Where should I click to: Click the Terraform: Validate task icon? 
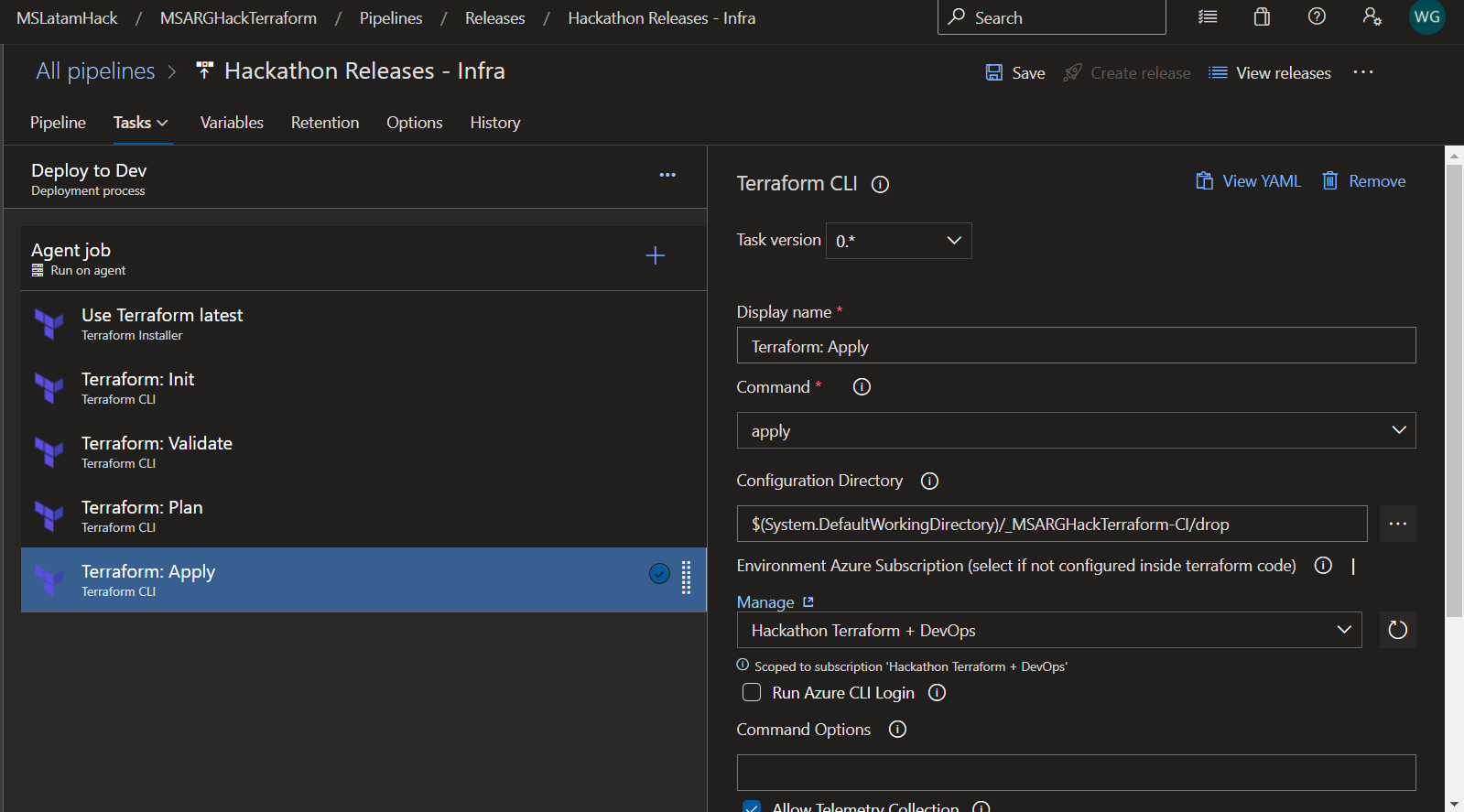49,451
